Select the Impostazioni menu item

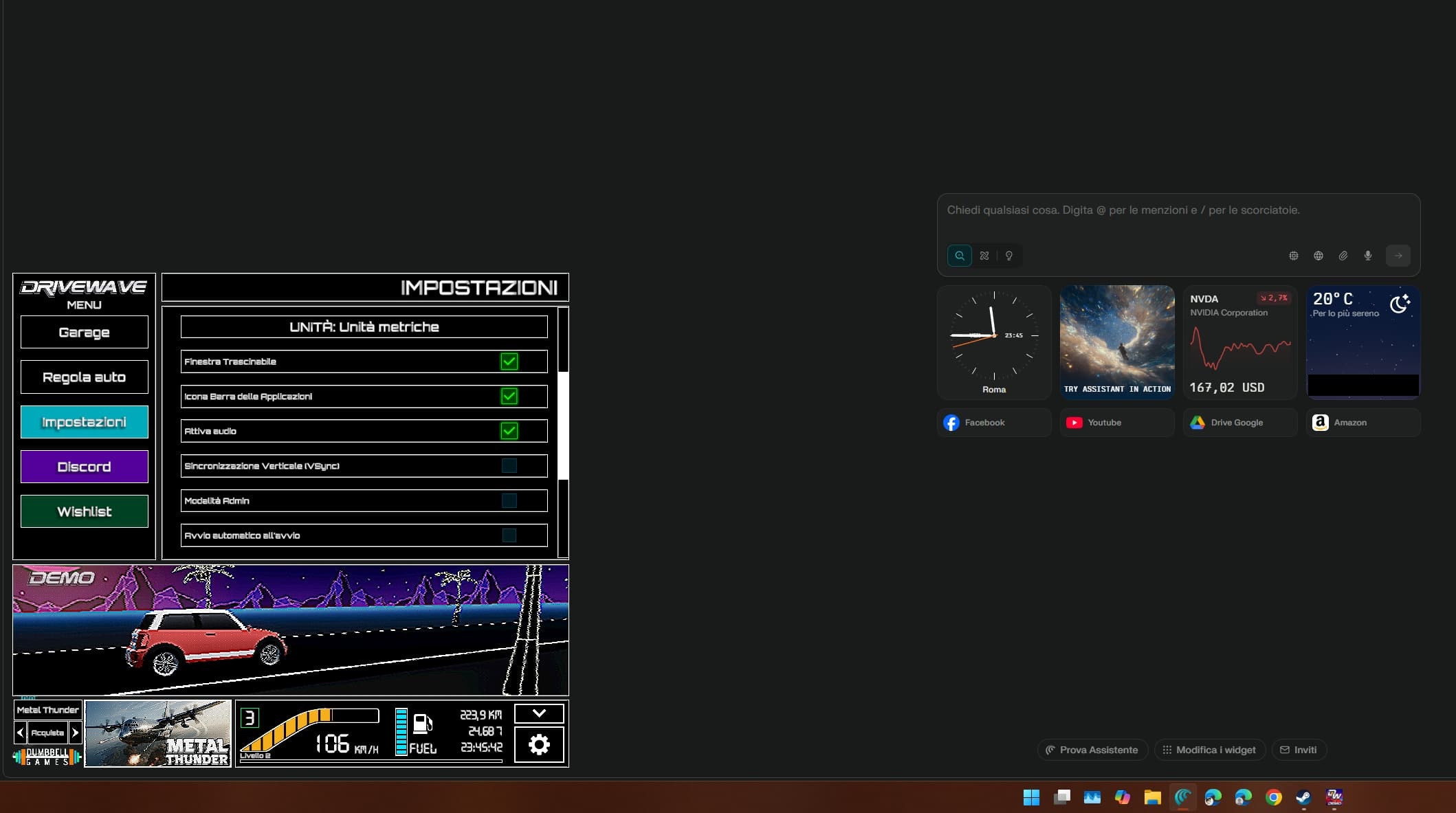[x=85, y=422]
